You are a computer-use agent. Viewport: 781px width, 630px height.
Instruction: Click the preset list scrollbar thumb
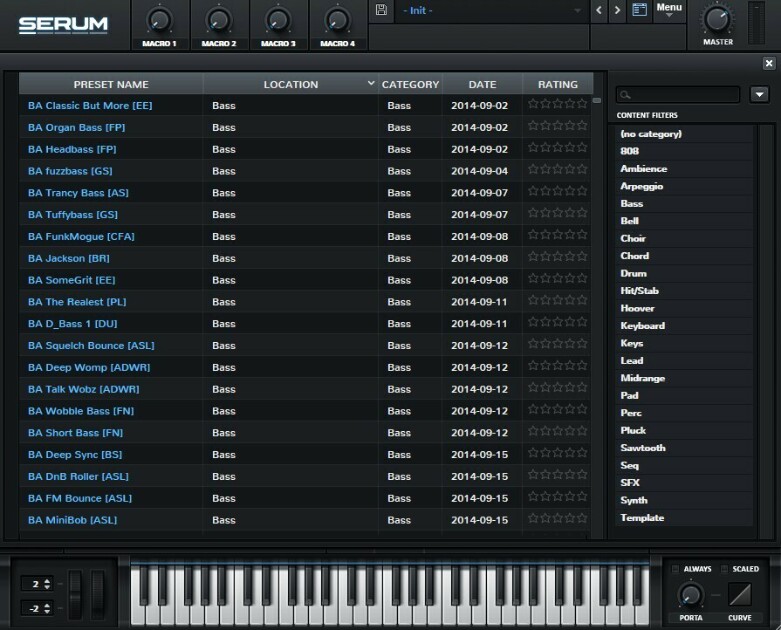coord(597,101)
